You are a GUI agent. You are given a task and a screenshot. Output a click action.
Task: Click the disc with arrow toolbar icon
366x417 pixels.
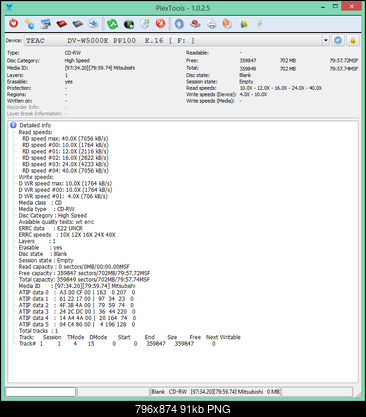pos(145,24)
